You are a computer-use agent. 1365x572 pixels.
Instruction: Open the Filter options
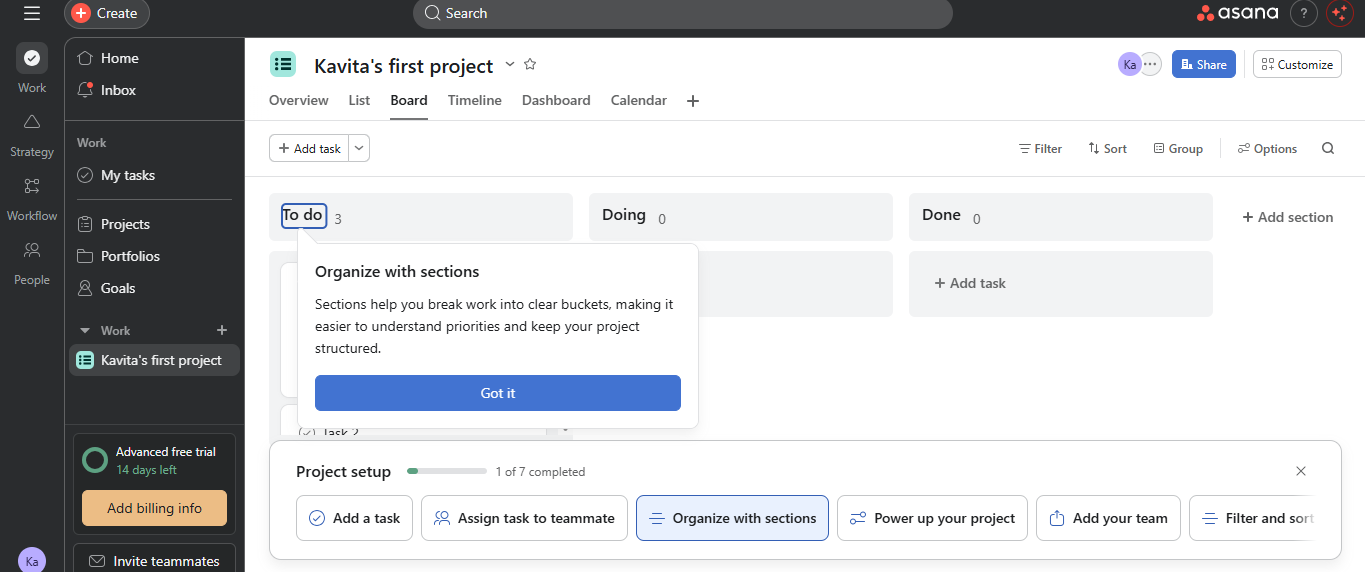pos(1040,148)
